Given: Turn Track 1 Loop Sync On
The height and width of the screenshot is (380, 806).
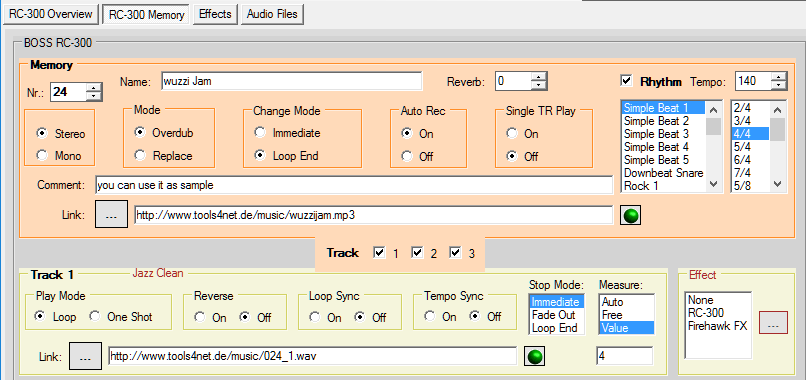Looking at the screenshot, I should 315,317.
